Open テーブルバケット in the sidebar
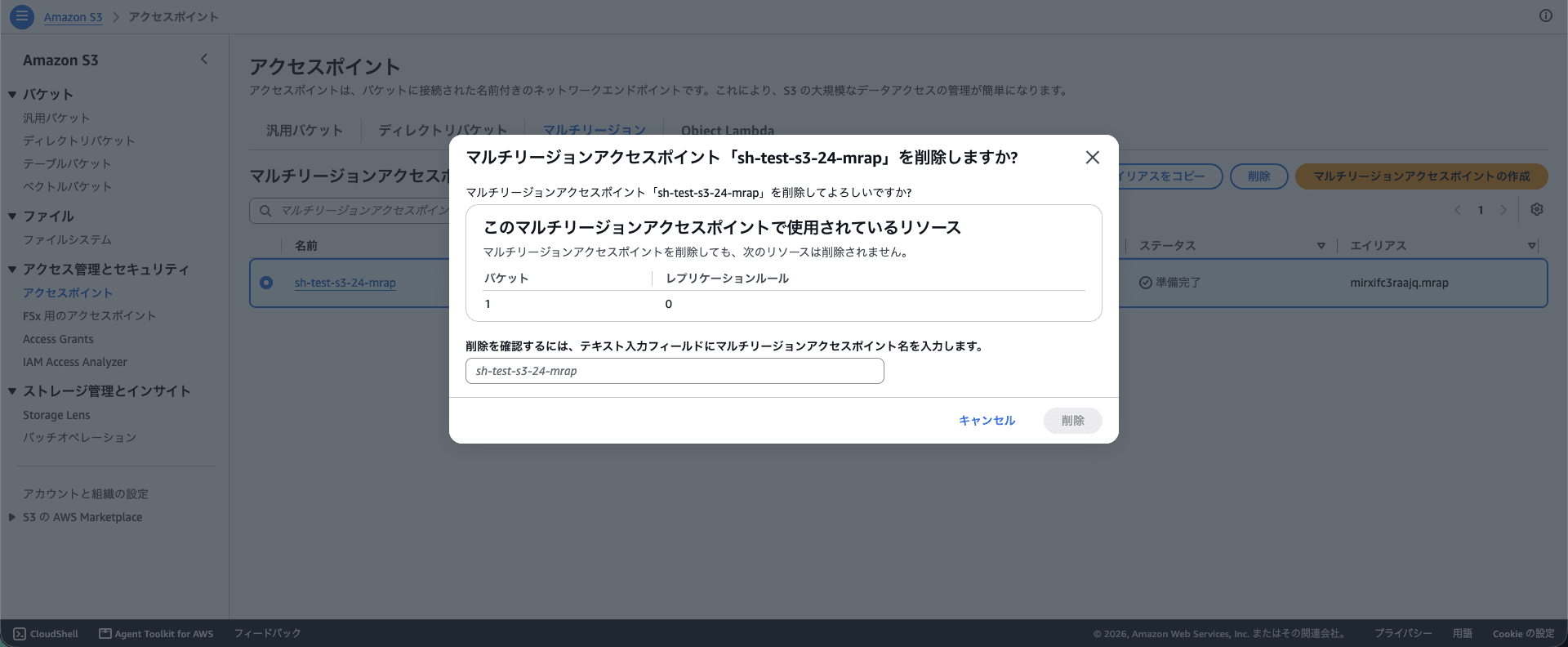The height and width of the screenshot is (647, 1568). (x=67, y=164)
